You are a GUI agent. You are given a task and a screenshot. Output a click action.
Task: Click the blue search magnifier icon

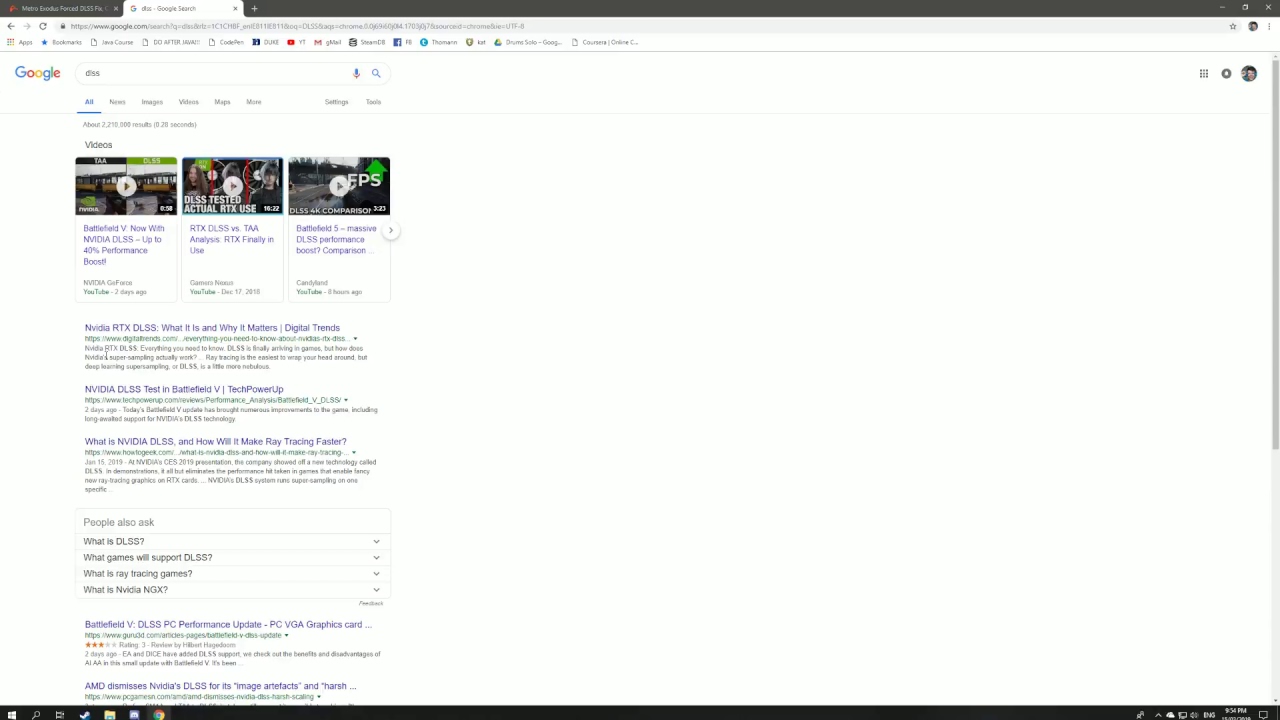click(376, 73)
